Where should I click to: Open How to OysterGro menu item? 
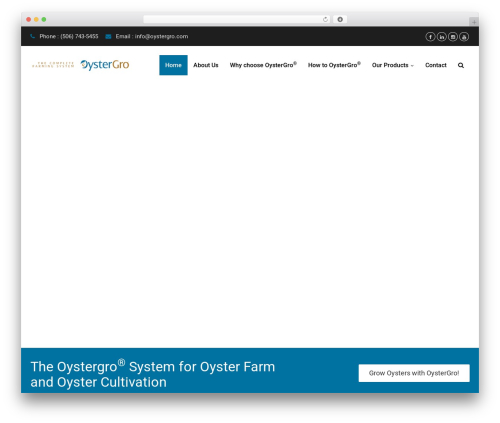tap(334, 65)
